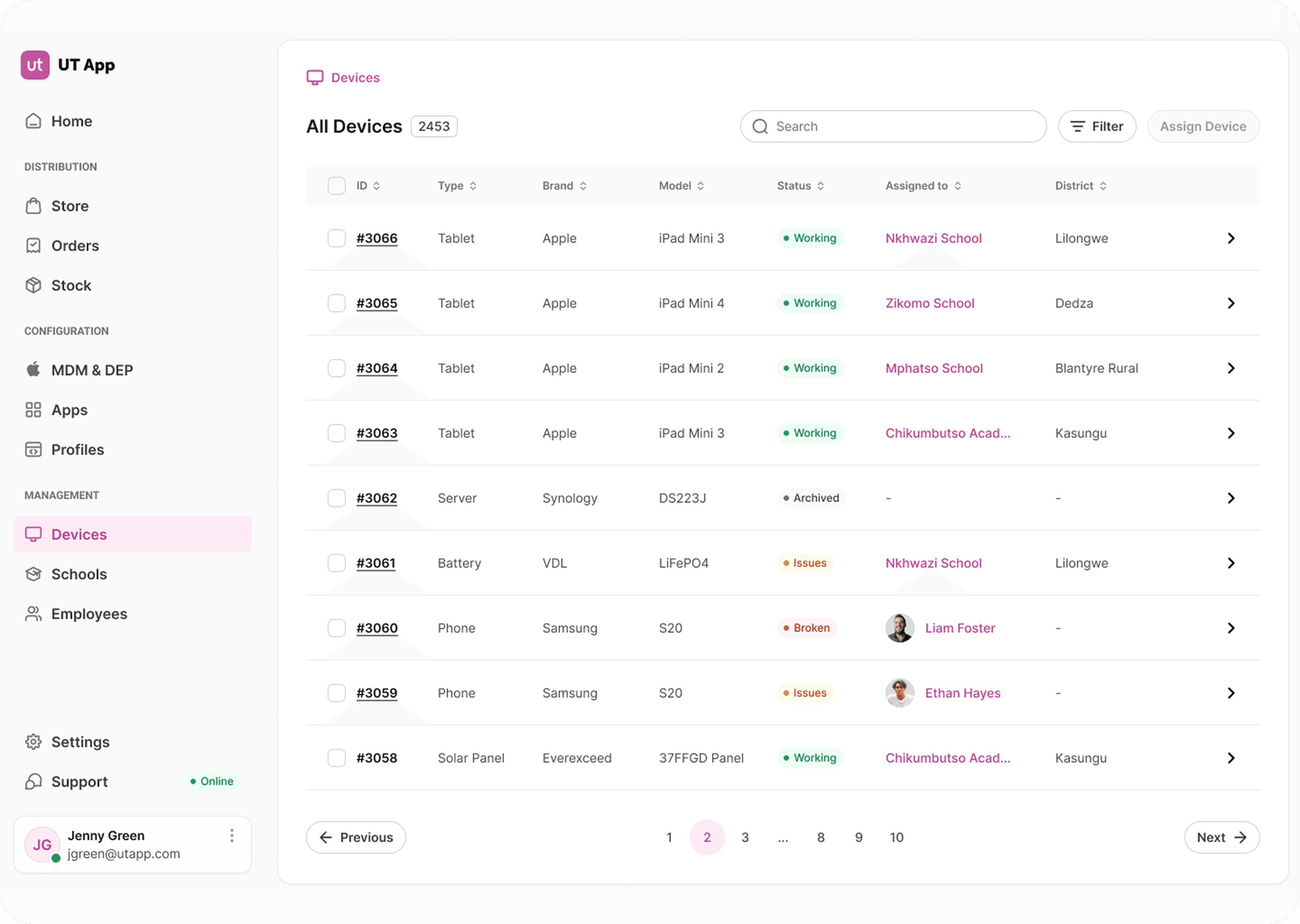Expand row #3060 with chevron arrow
Screen dimensions: 1300x924
tap(1231, 628)
